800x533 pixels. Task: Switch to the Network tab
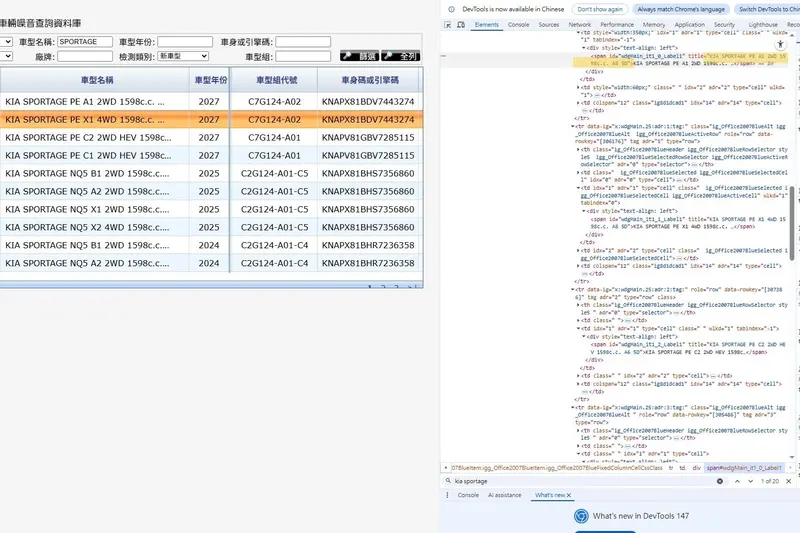coord(579,24)
